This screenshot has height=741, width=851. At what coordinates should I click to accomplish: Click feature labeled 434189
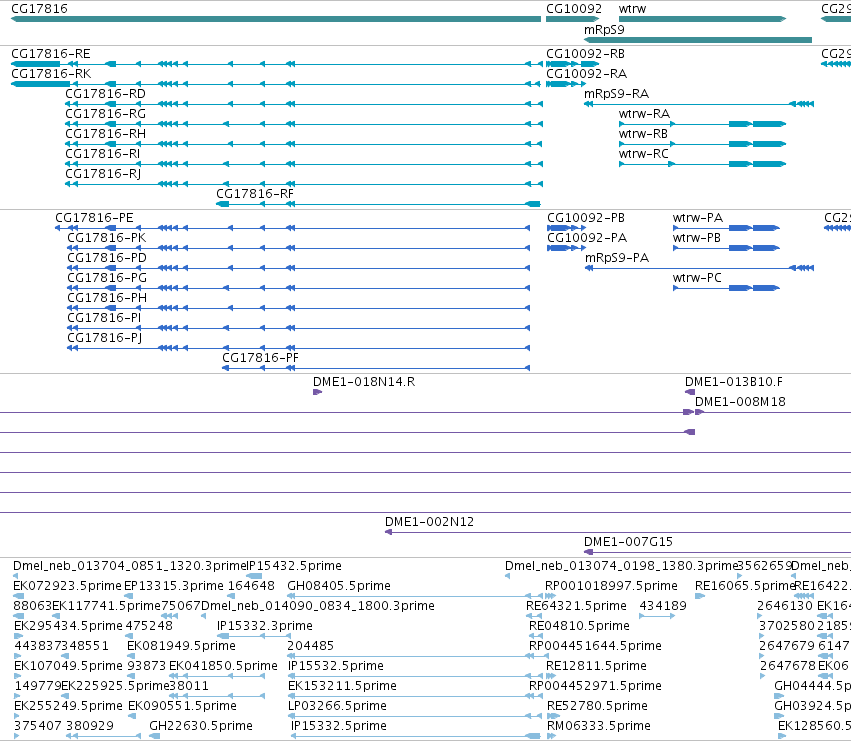(663, 606)
